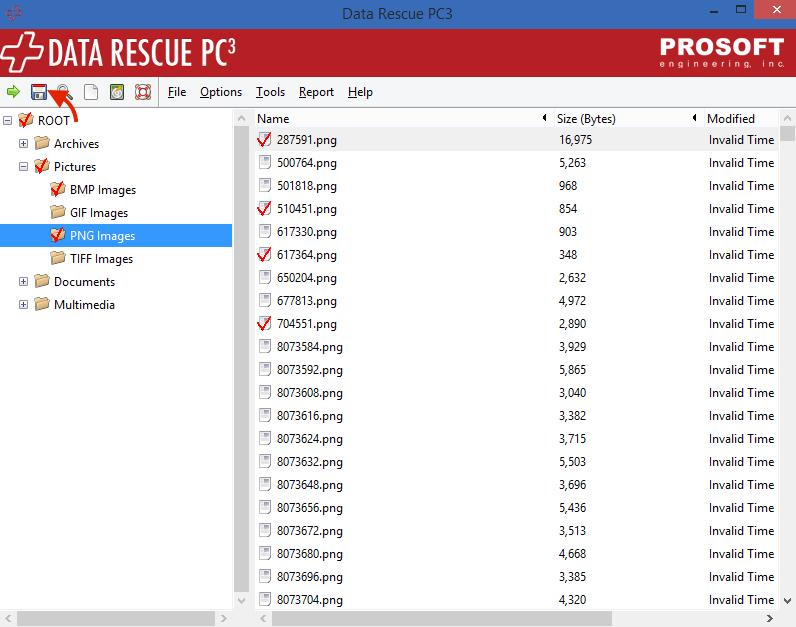Click the file list scroll down arrow
796x627 pixels.
[x=787, y=601]
